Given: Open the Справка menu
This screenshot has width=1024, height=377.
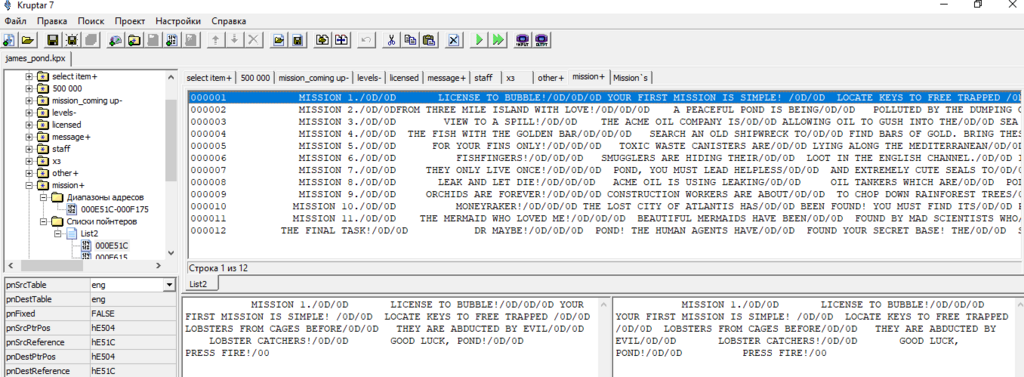Looking at the screenshot, I should (x=229, y=21).
